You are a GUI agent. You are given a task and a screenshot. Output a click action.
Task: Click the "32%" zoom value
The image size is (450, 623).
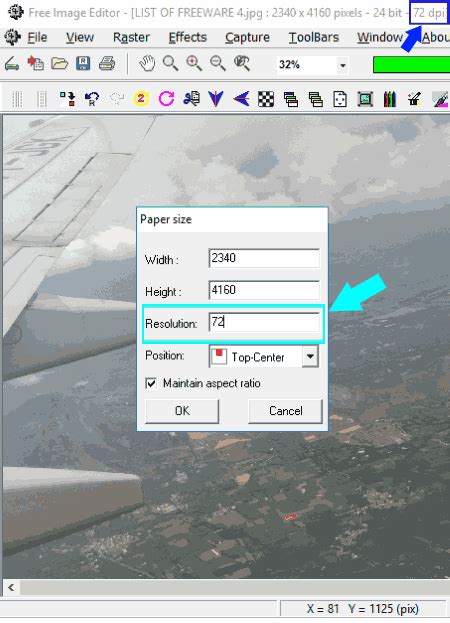coord(289,64)
